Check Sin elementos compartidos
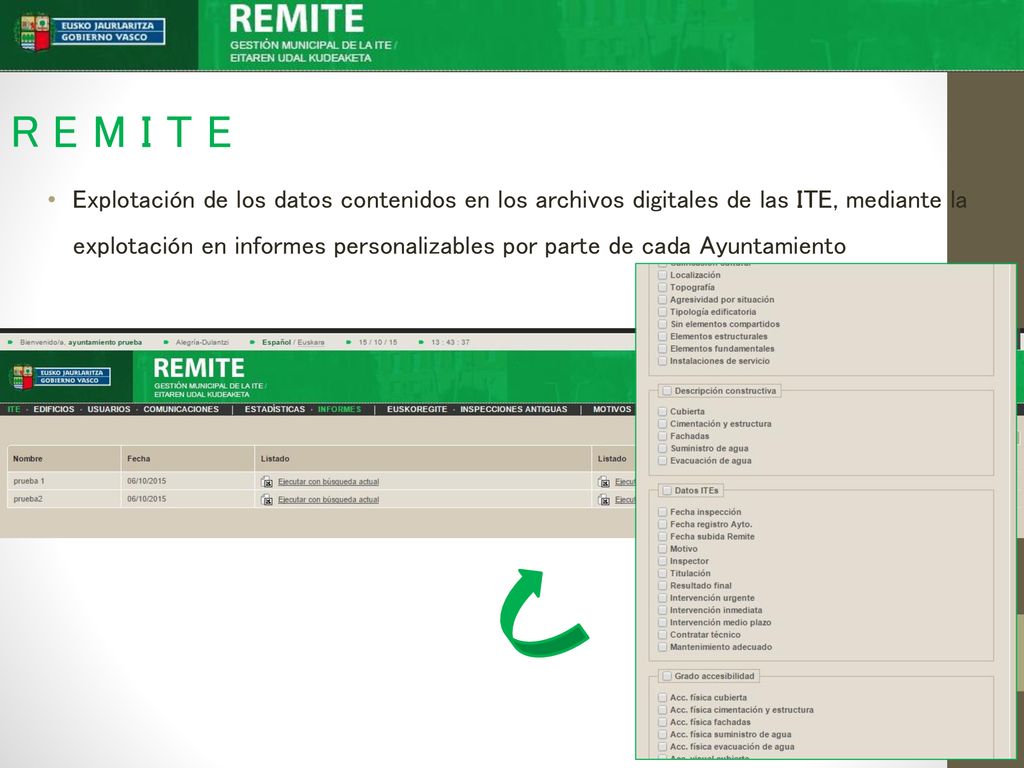 click(x=662, y=324)
